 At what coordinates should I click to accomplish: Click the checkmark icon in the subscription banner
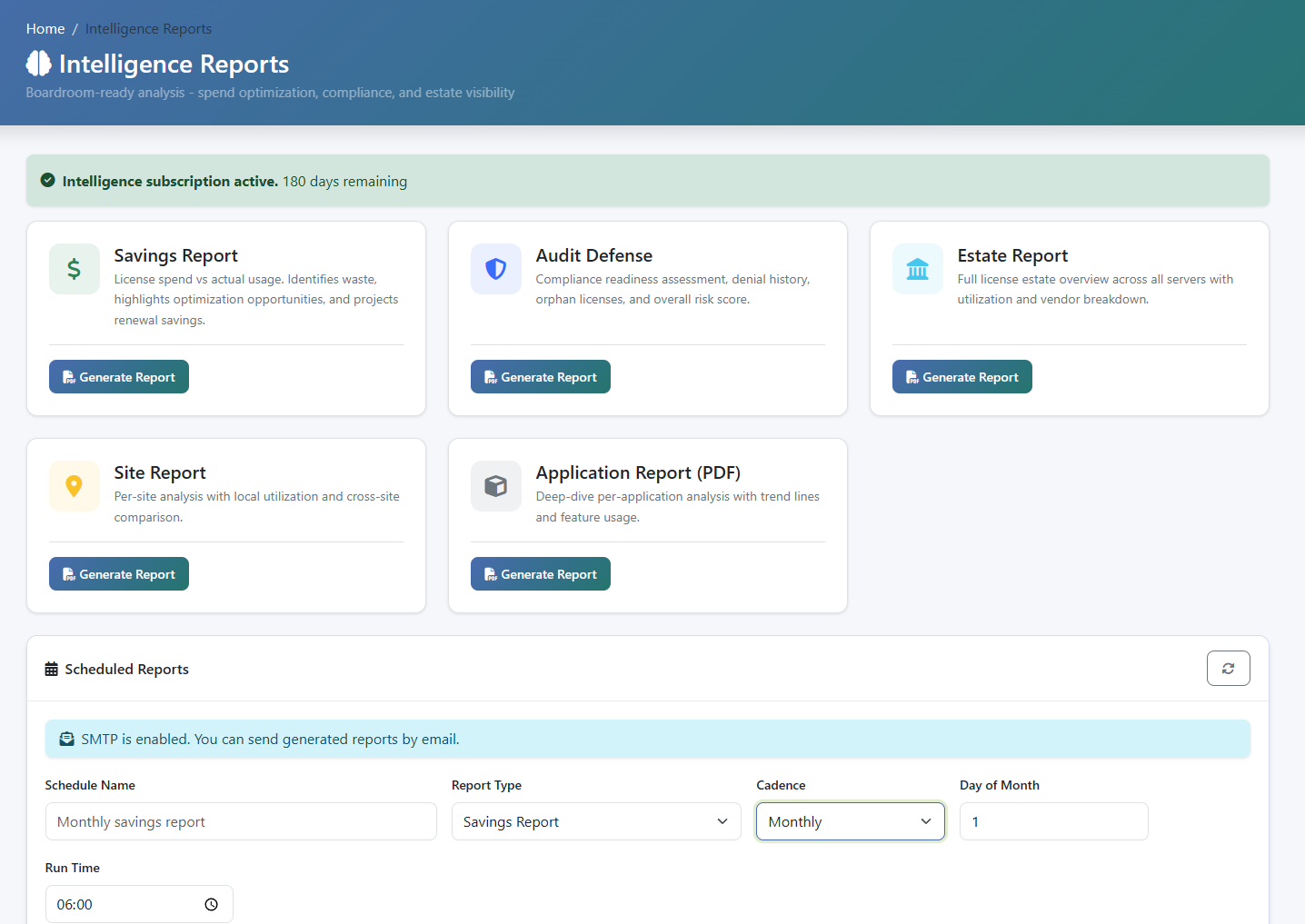click(47, 180)
